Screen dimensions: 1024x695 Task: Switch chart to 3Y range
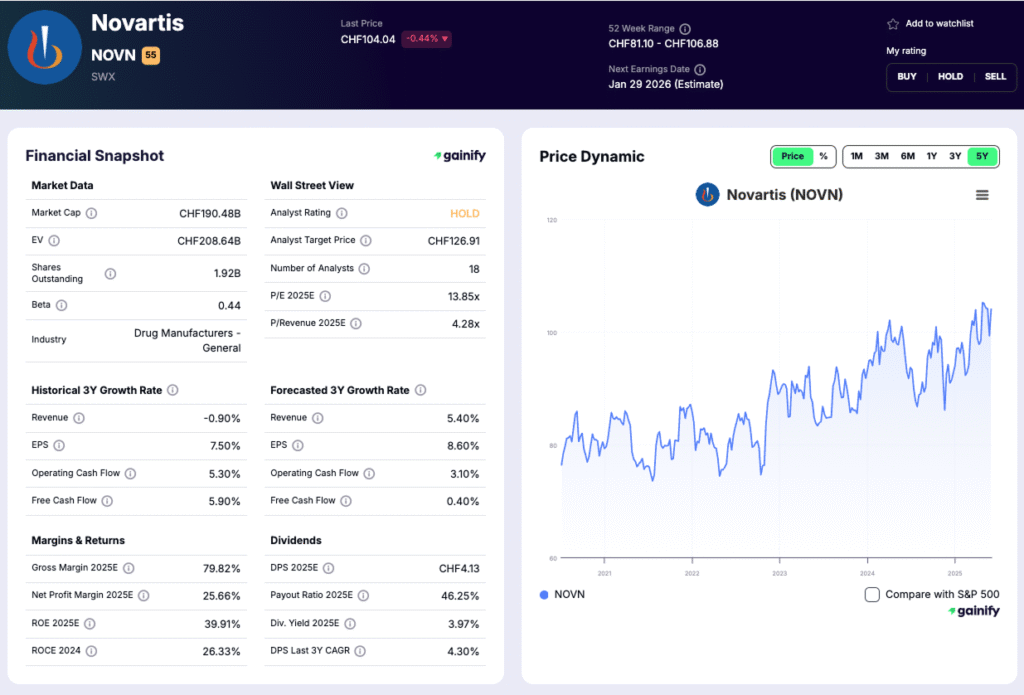[x=955, y=156]
